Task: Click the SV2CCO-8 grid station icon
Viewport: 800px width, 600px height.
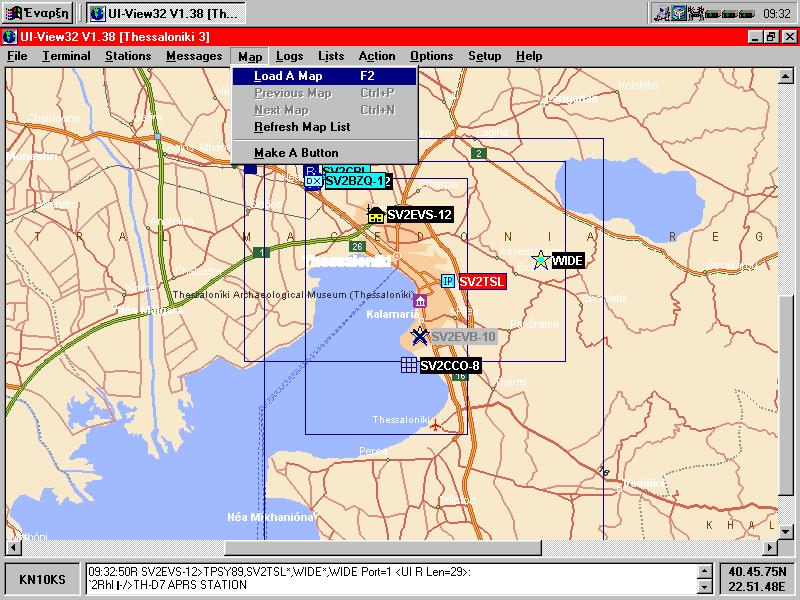Action: [409, 365]
